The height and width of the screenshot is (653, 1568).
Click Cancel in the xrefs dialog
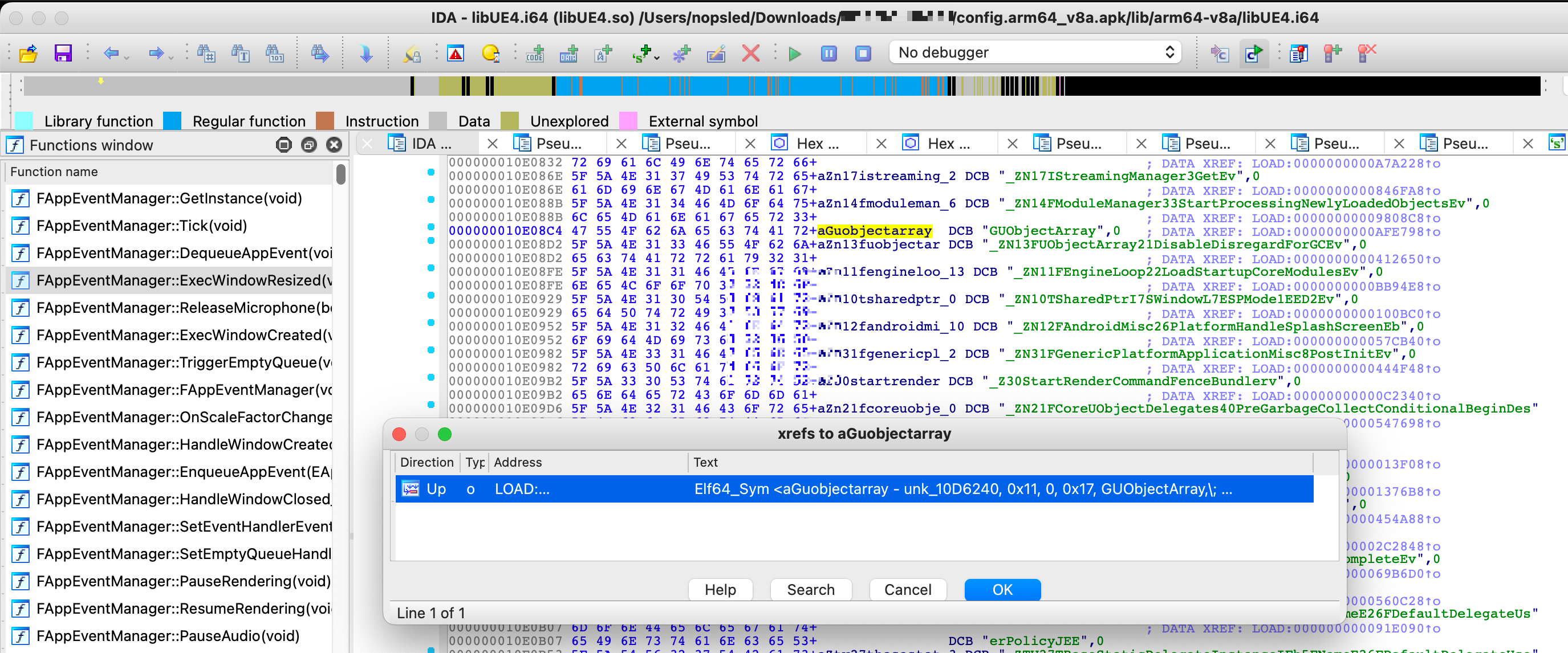(x=907, y=589)
